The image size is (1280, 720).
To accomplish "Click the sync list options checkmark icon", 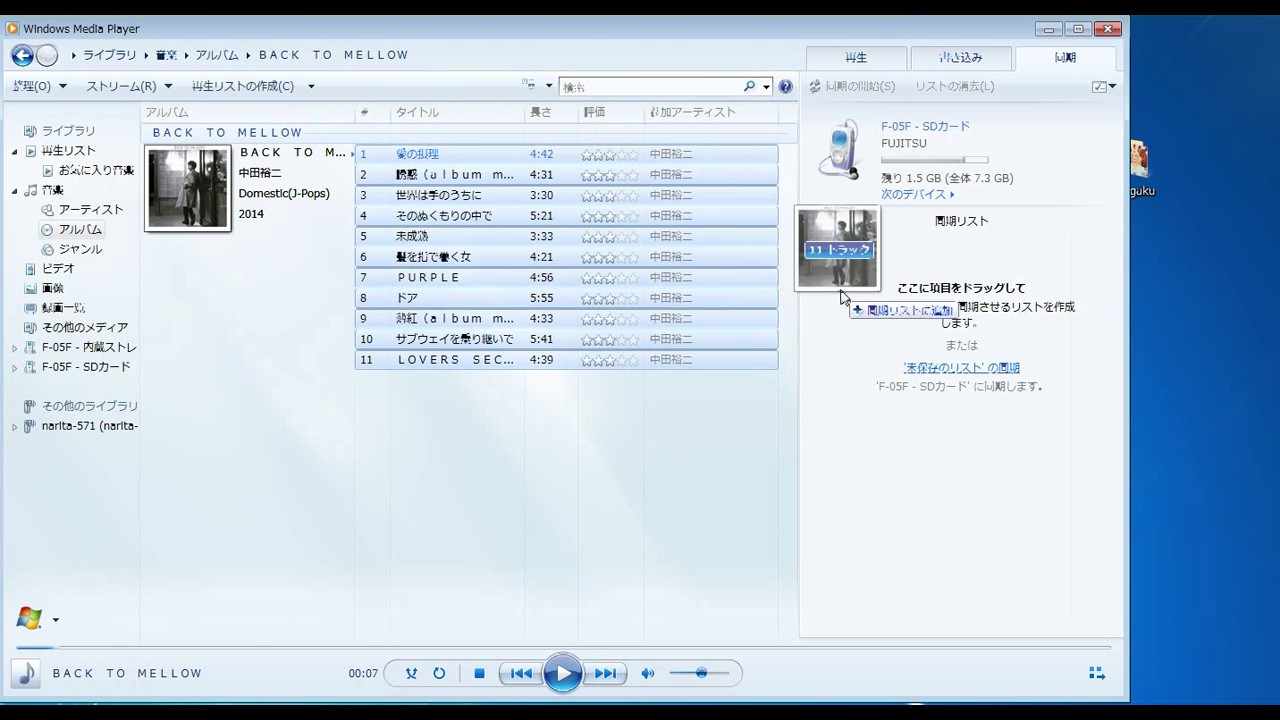I will (x=1099, y=87).
